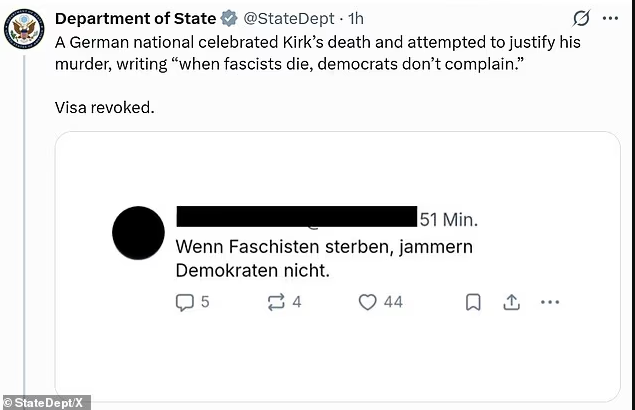Open the quoted "Wenn Faschisten sterben" post text
The width and height of the screenshot is (635, 410).
[324, 258]
